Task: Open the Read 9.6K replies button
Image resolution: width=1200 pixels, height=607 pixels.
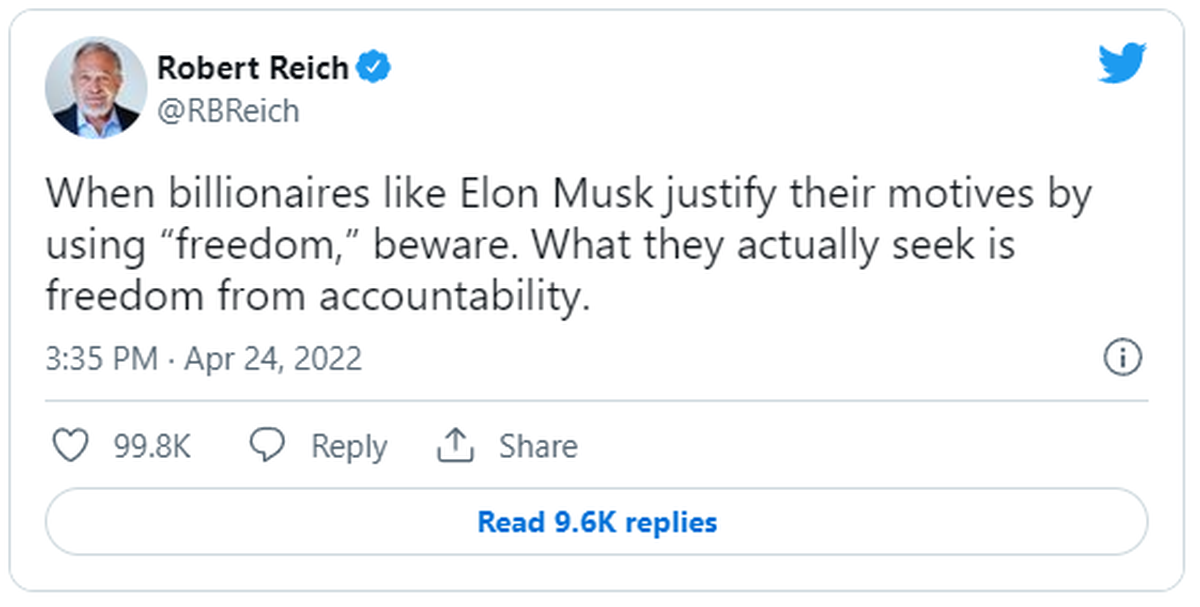Action: (597, 521)
